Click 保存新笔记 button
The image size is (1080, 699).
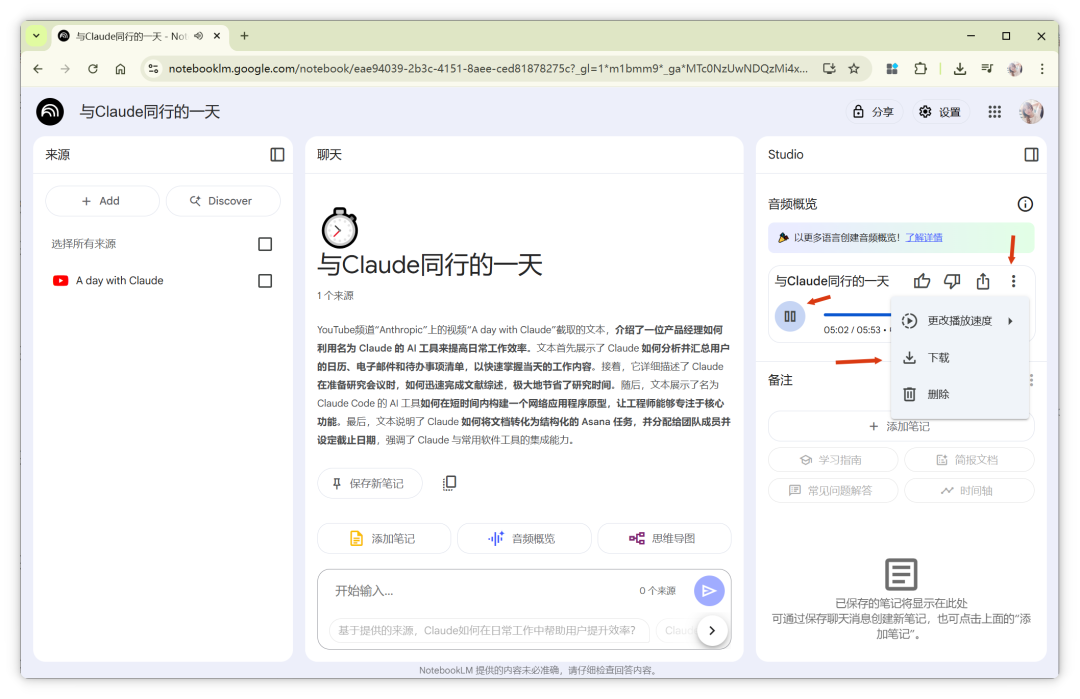pyautogui.click(x=369, y=483)
